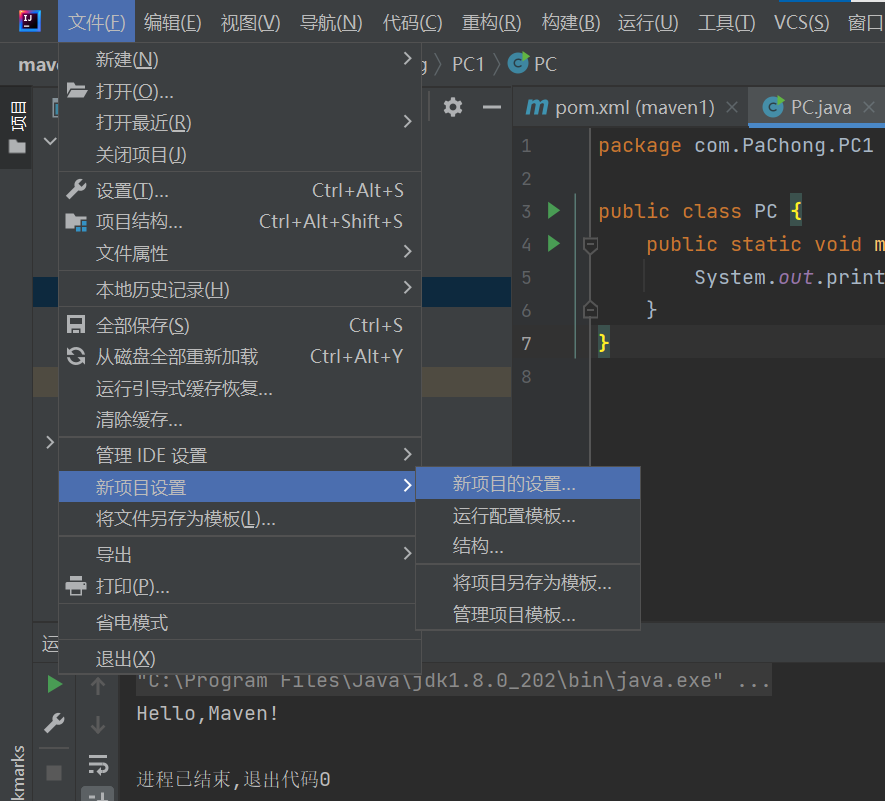Click the up arrow in the Run console toolbar
885x801 pixels.
point(98,686)
